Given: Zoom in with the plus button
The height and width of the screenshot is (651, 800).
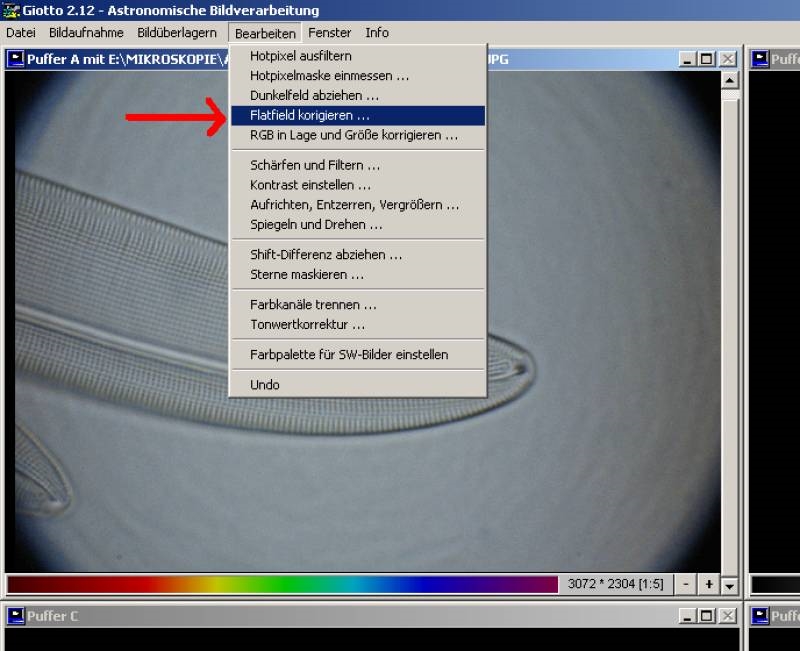Looking at the screenshot, I should (708, 584).
